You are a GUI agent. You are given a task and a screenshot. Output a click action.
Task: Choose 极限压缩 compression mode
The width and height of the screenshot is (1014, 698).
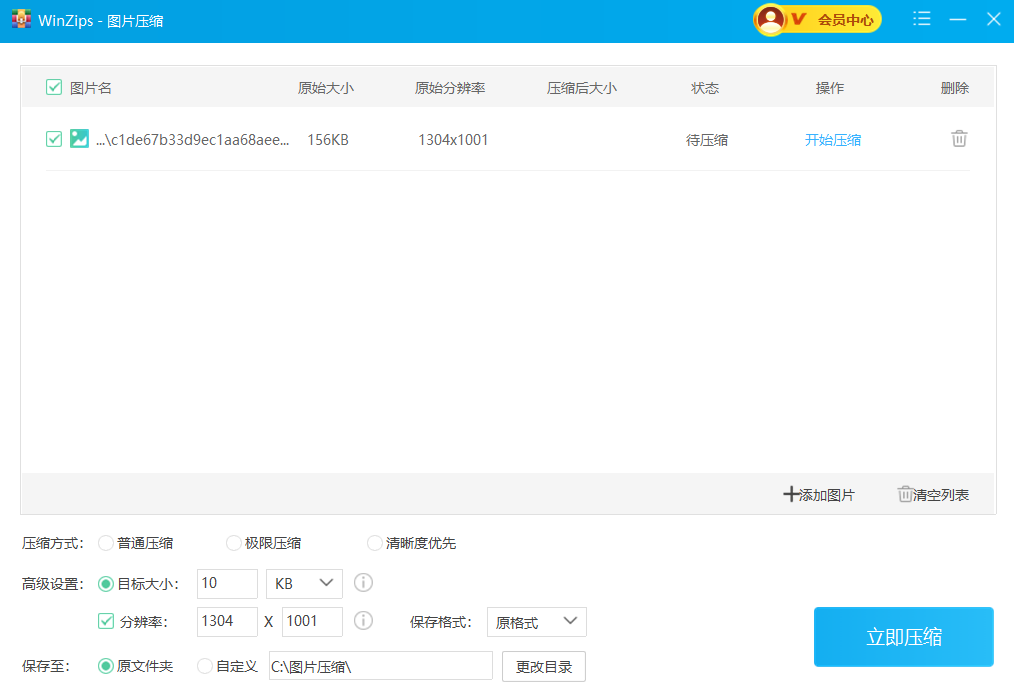pyautogui.click(x=234, y=543)
